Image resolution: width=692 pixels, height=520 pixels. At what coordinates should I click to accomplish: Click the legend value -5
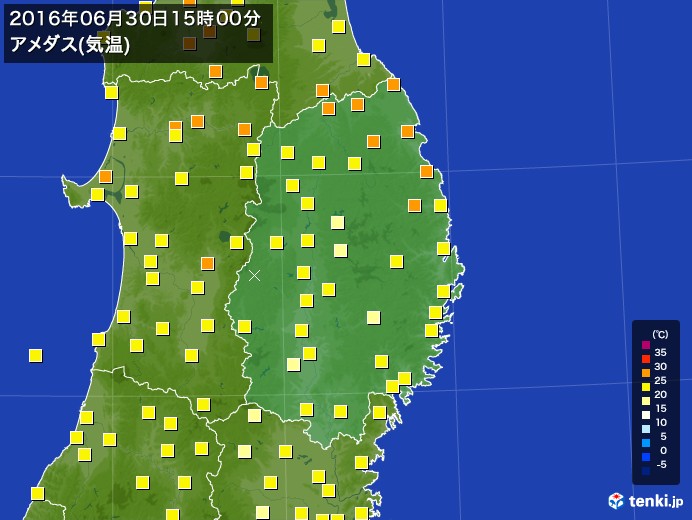coord(662,464)
